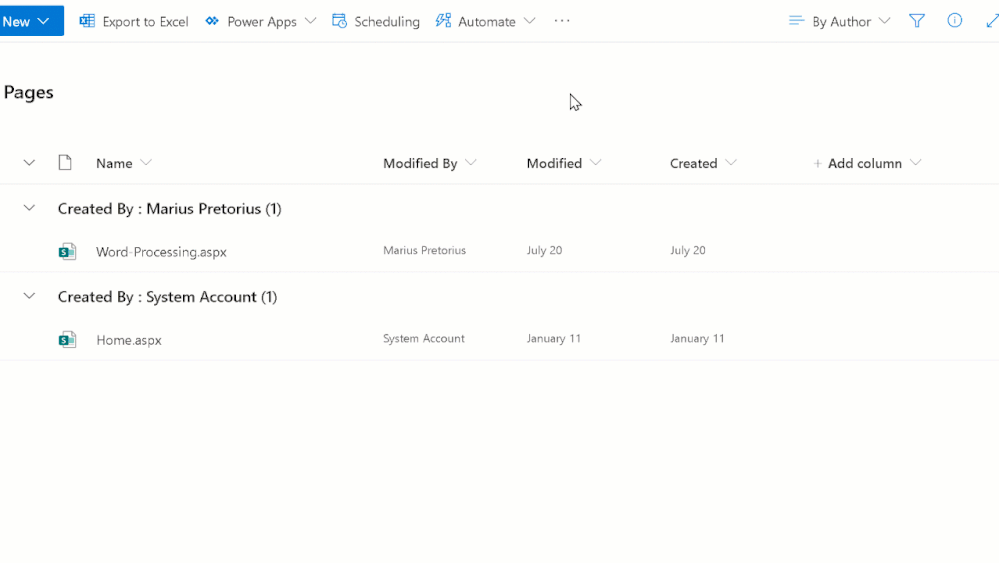Select Created By System Account group heading
The width and height of the screenshot is (999, 563).
coord(168,297)
